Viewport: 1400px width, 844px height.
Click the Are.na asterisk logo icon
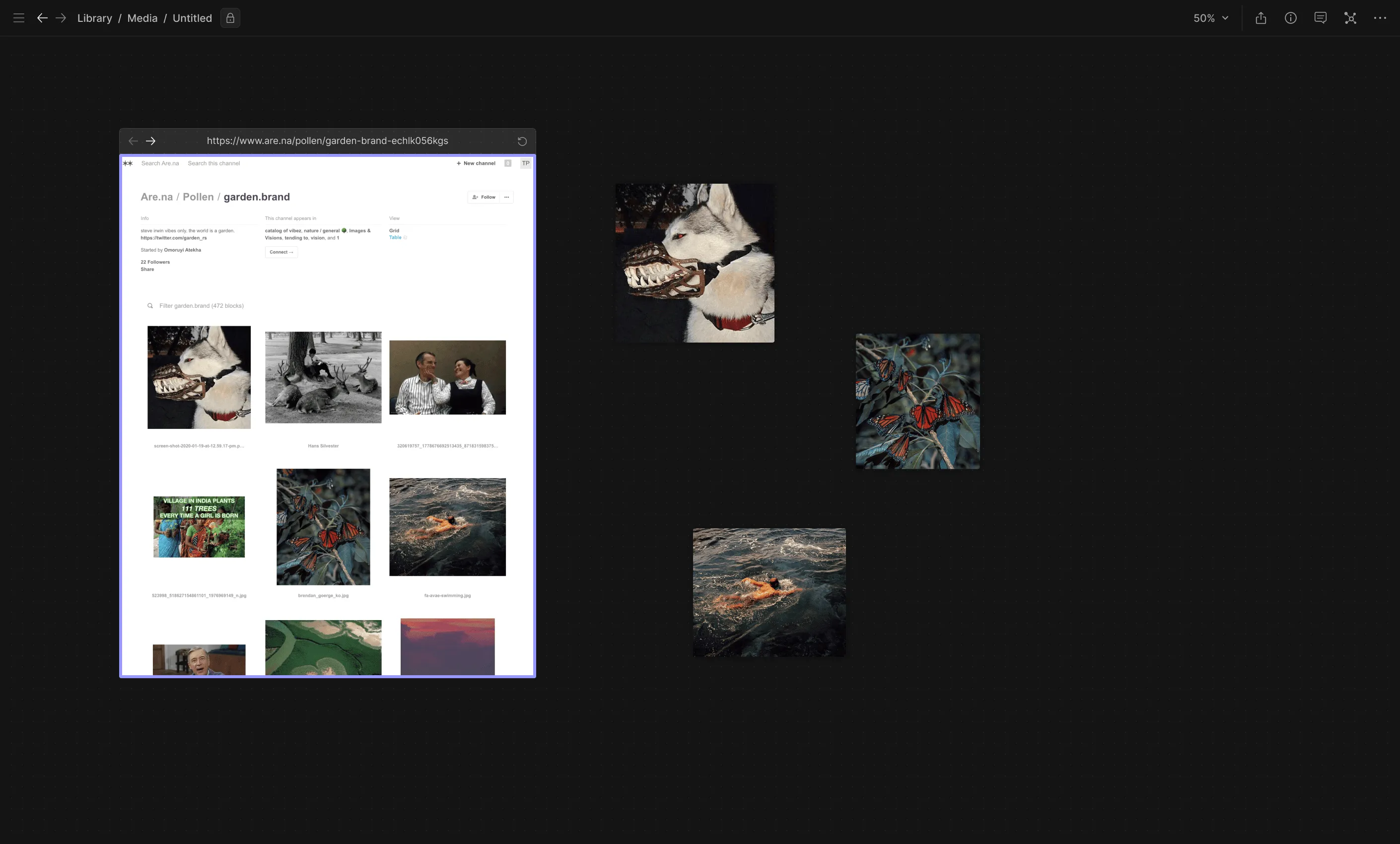click(x=129, y=163)
